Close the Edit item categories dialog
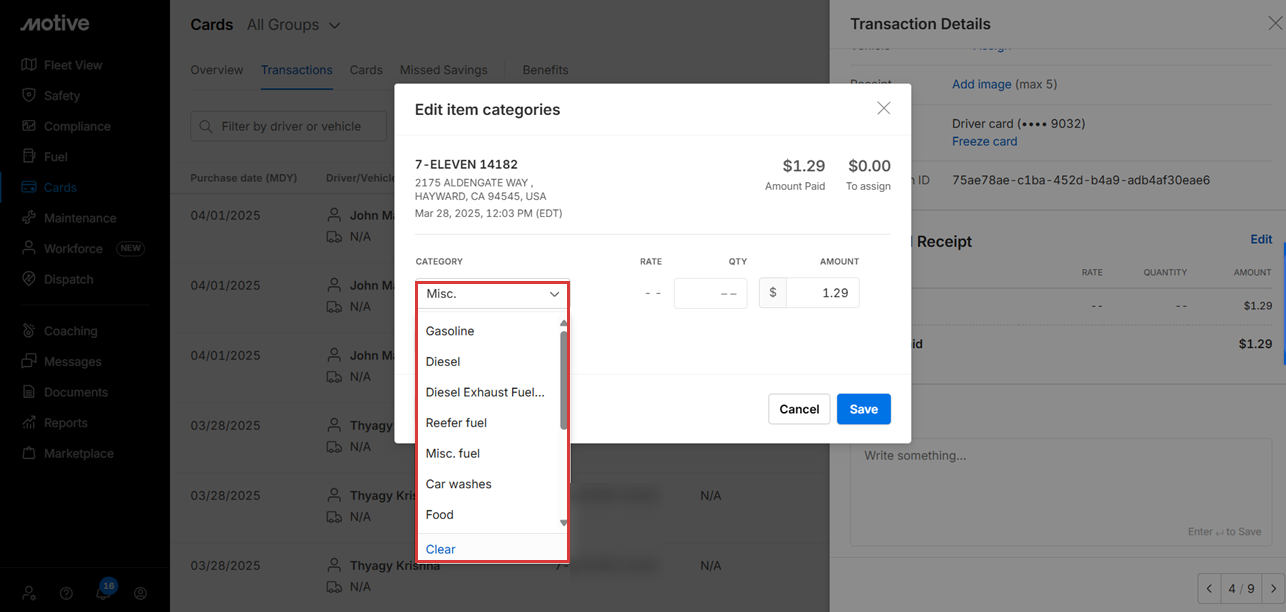 click(x=884, y=108)
